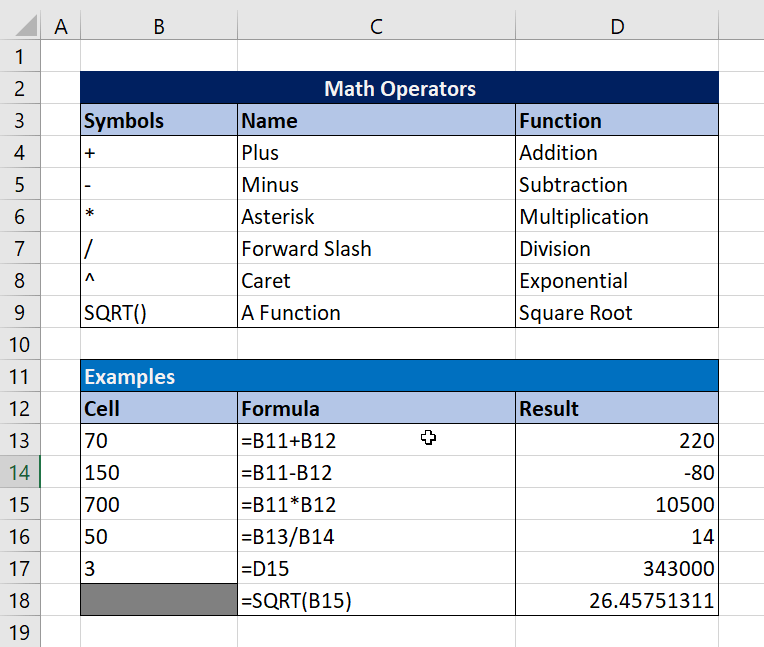This screenshot has height=647, width=764.
Task: Select column B header
Action: pyautogui.click(x=158, y=27)
